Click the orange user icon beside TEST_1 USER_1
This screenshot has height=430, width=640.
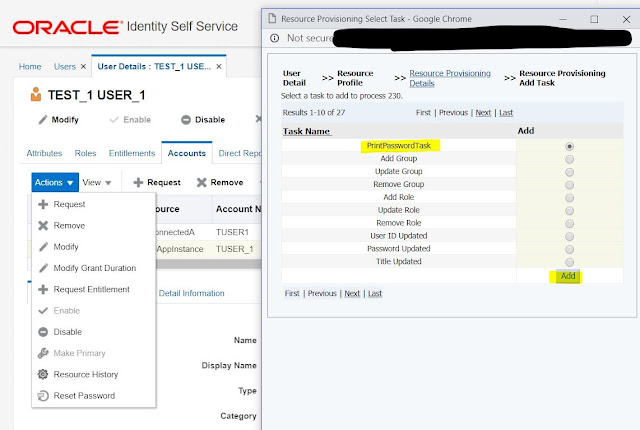pyautogui.click(x=36, y=94)
